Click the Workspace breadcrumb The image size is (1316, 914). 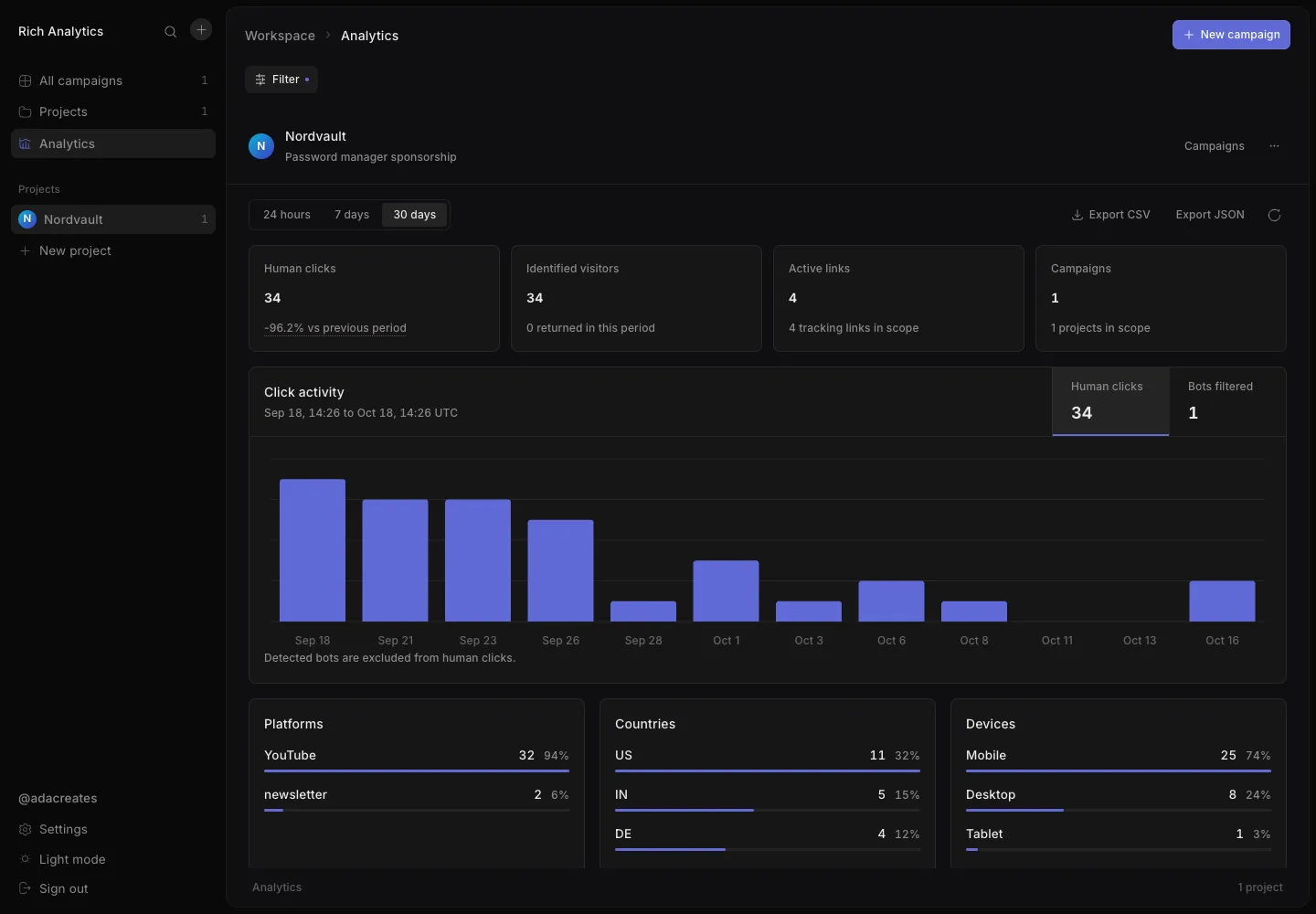click(280, 36)
